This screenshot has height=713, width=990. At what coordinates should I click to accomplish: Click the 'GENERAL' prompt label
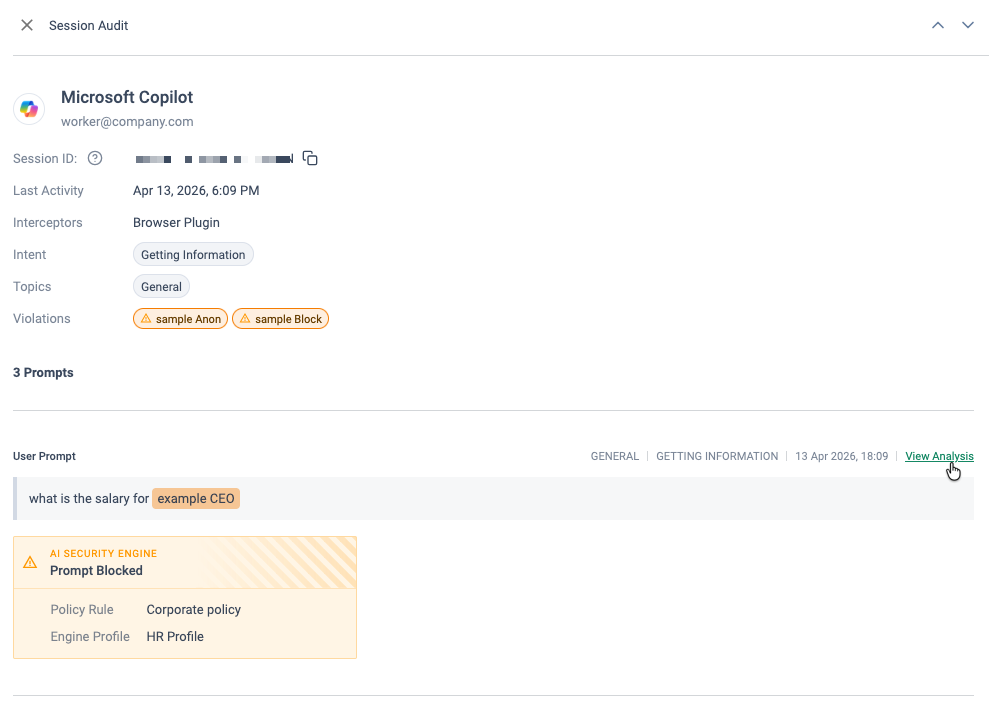point(614,456)
